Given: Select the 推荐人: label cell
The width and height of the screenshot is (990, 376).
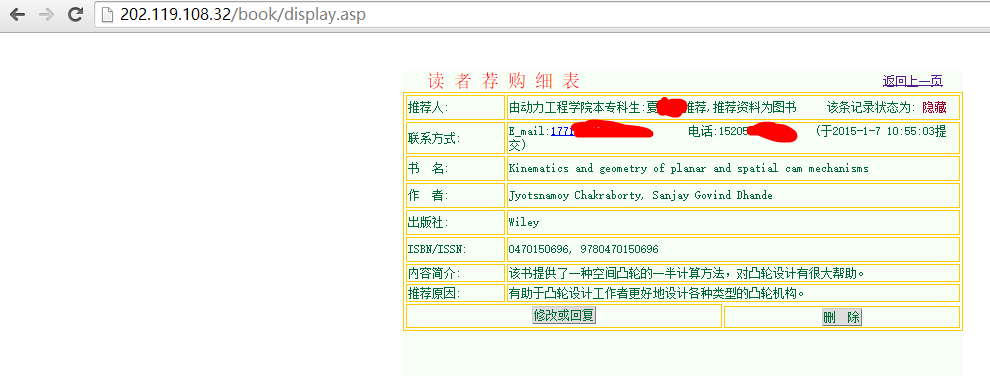Looking at the screenshot, I should pos(455,107).
